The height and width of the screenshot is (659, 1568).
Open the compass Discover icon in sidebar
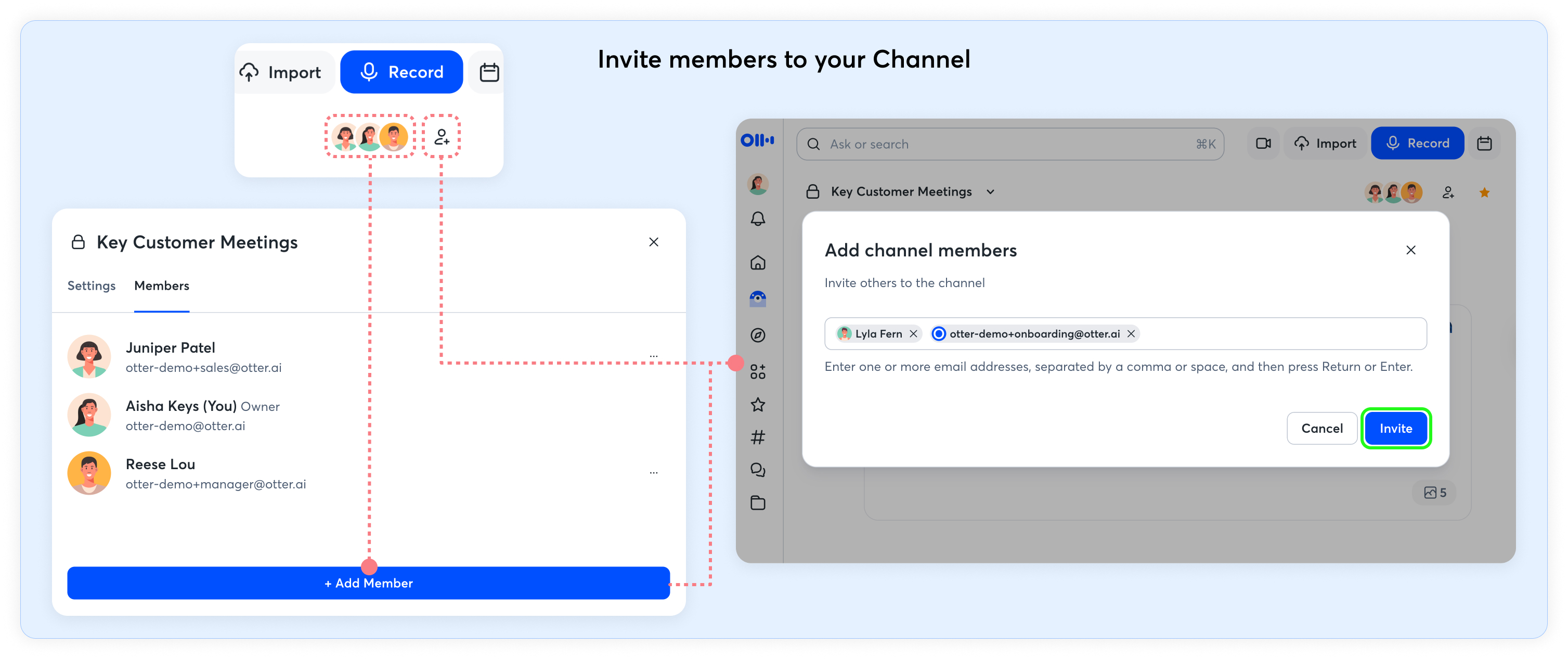coord(757,335)
